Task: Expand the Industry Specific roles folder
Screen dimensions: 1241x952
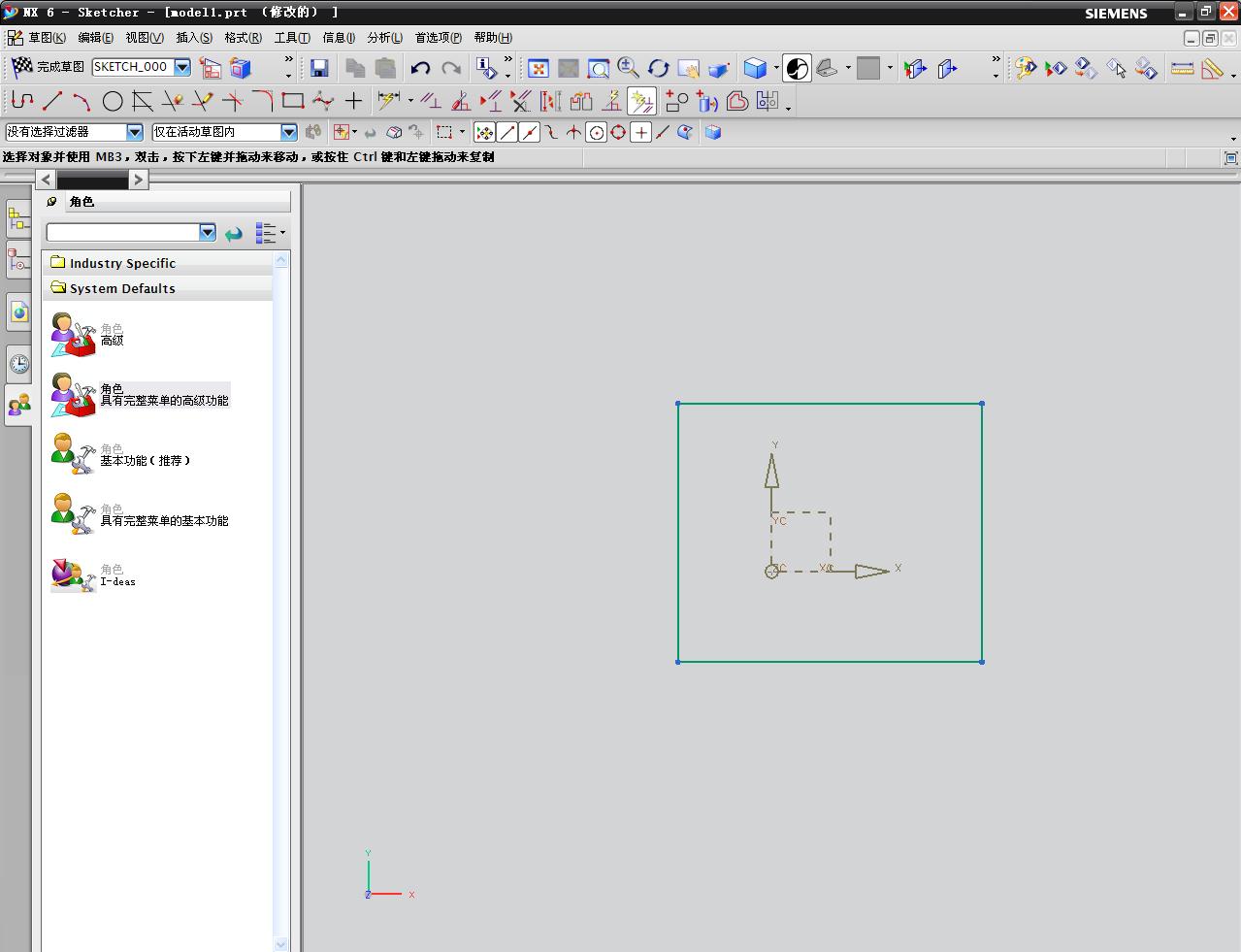Action: 122,263
